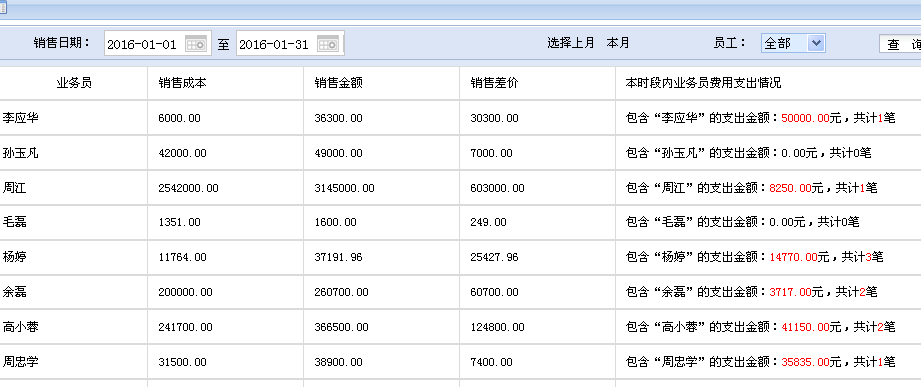Click sales cost value 11764.00

182,257
